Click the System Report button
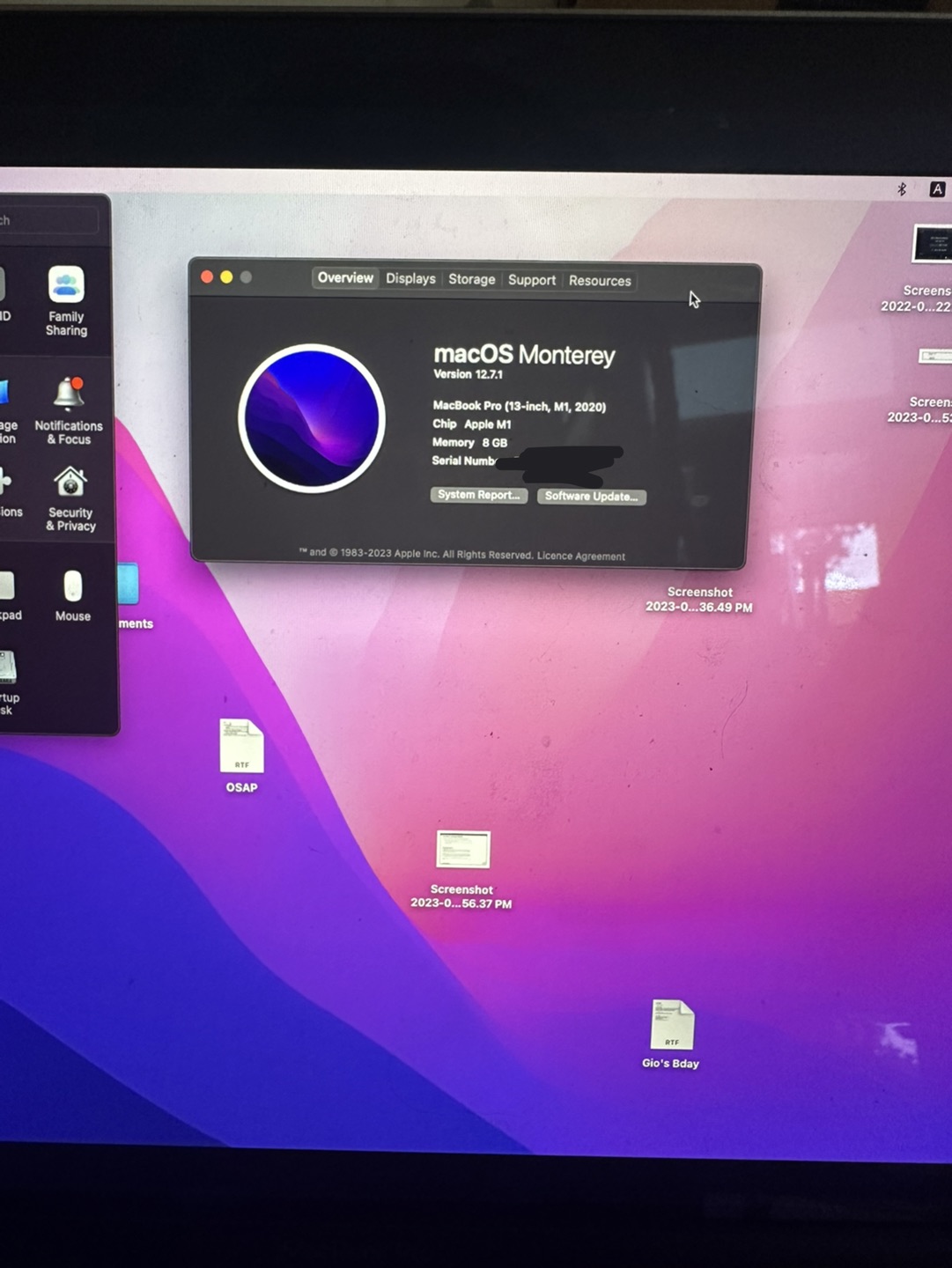Screen dimensions: 952x1268 coord(479,495)
